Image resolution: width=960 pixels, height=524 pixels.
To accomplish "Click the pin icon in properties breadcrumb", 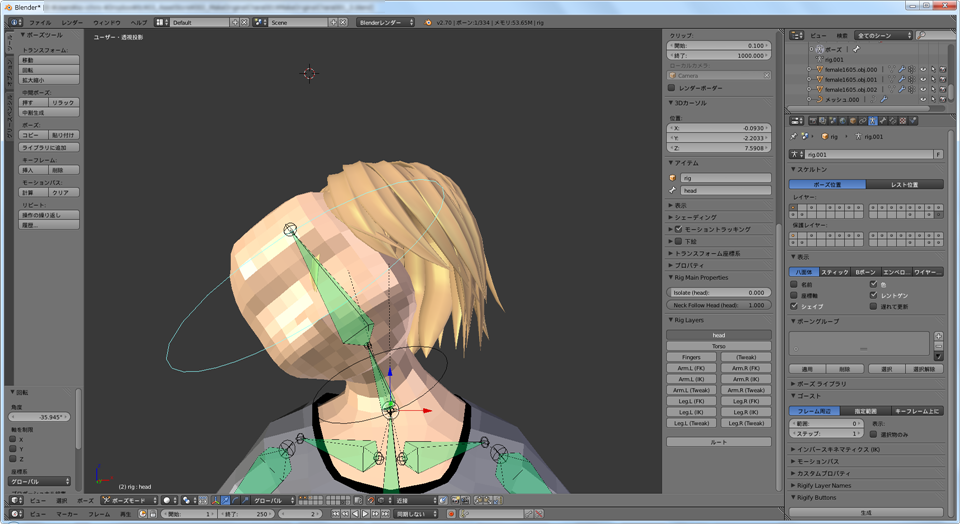I will 793,136.
